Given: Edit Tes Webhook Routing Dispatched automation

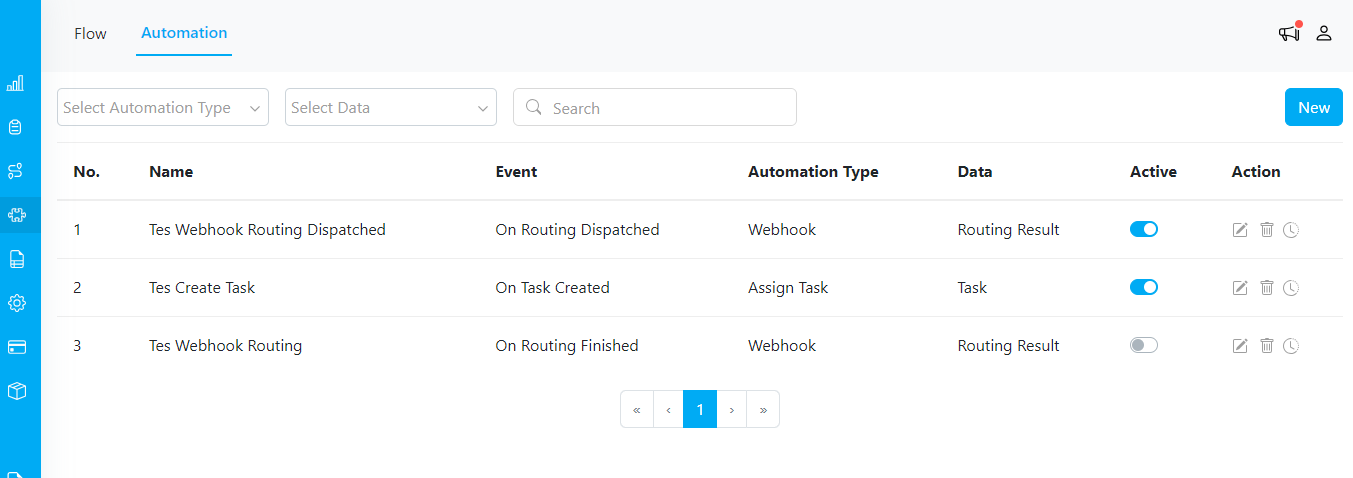Looking at the screenshot, I should (x=1240, y=230).
